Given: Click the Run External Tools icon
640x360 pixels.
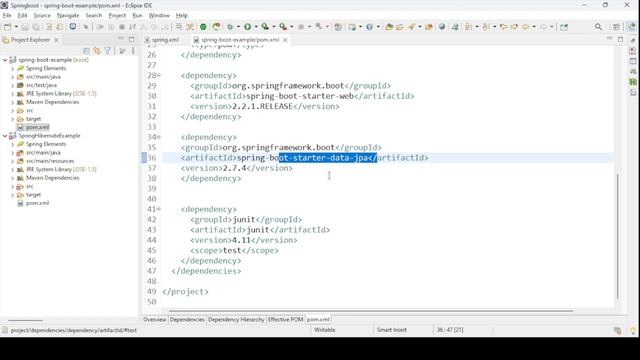Looking at the screenshot, I should tap(283, 27).
